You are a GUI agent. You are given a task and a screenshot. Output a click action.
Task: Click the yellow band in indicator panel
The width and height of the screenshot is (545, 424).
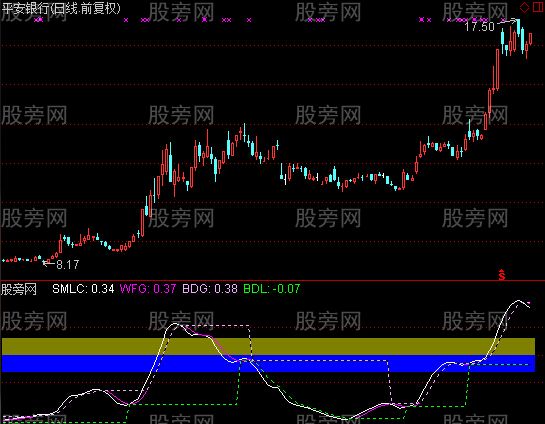[x=268, y=346]
